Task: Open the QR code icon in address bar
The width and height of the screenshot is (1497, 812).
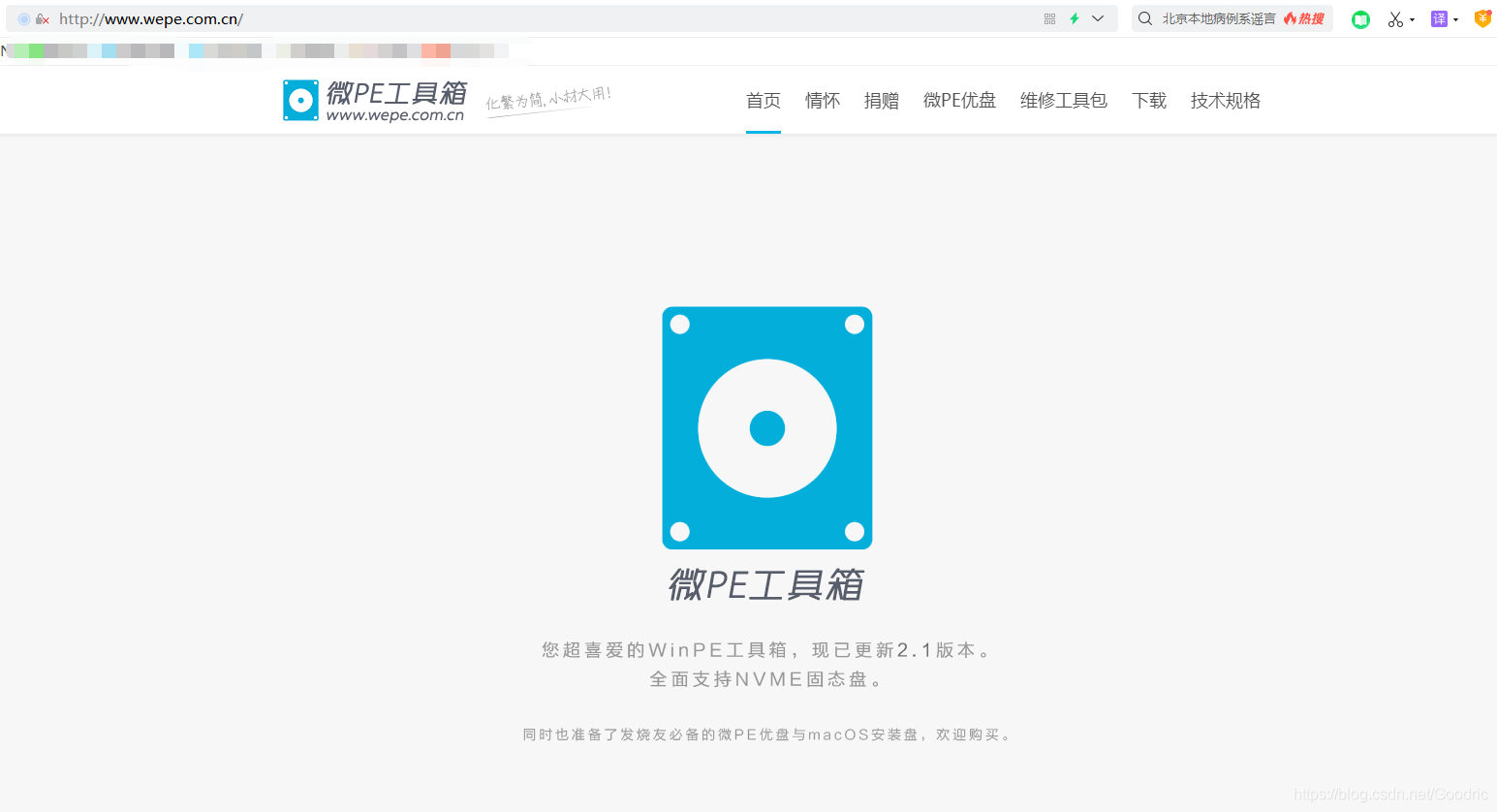Action: point(1049,18)
